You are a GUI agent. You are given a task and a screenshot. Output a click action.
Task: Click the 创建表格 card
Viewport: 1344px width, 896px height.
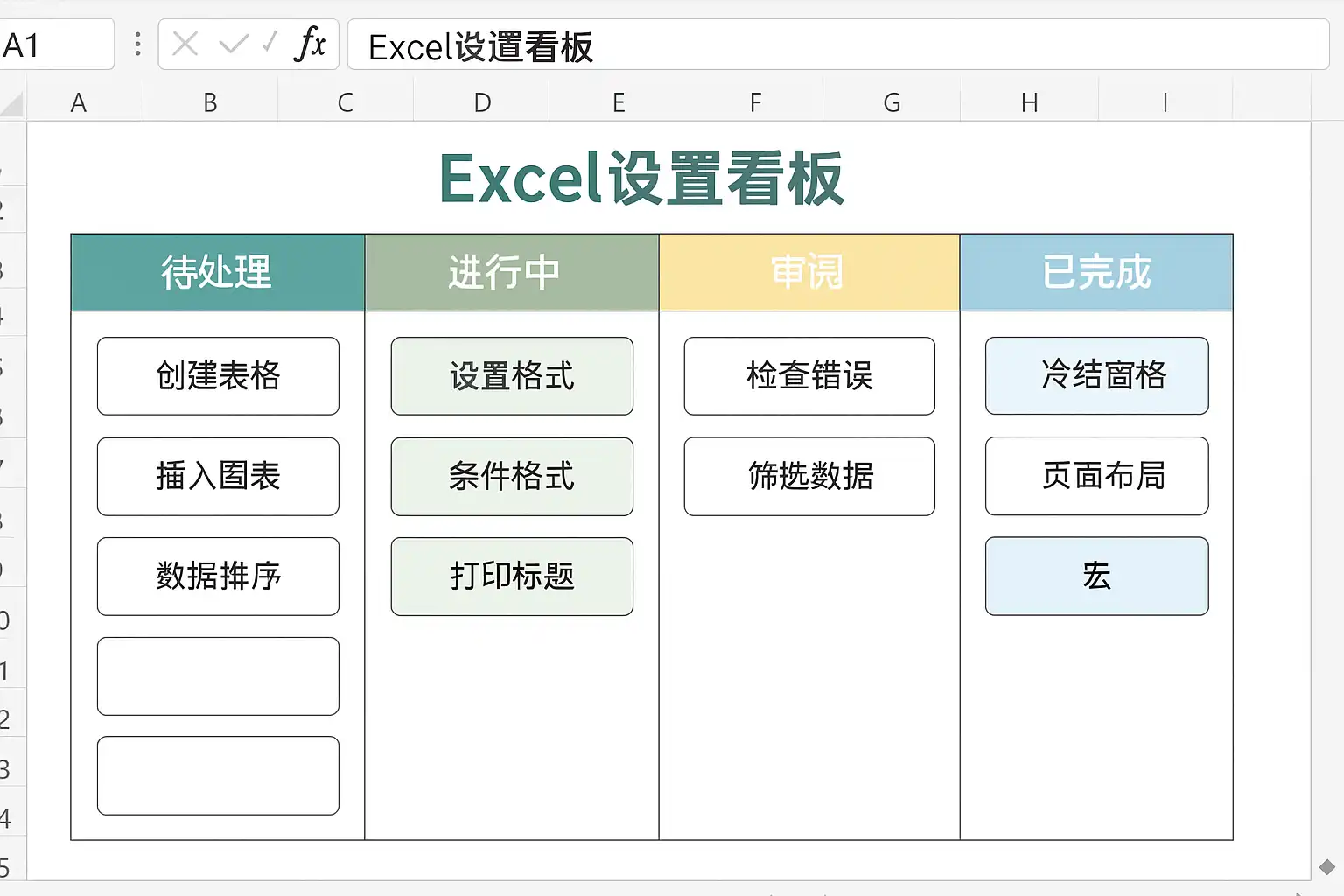coord(218,376)
